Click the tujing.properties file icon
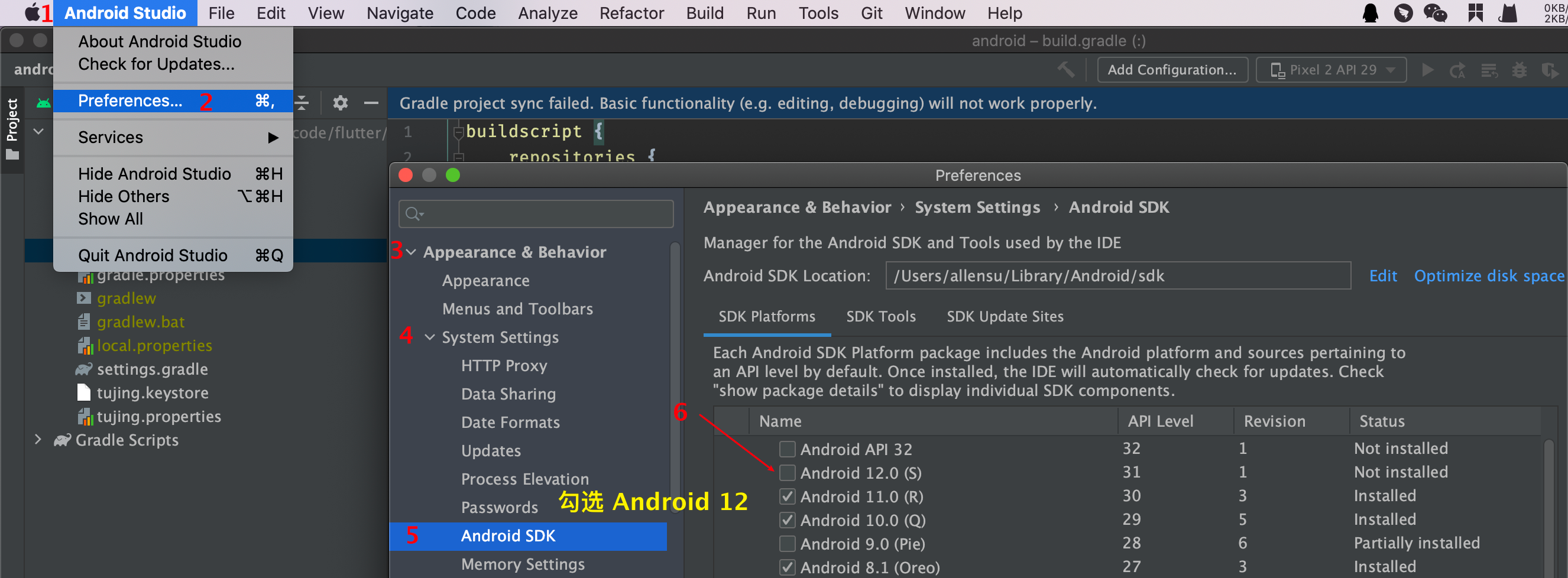 click(x=85, y=417)
